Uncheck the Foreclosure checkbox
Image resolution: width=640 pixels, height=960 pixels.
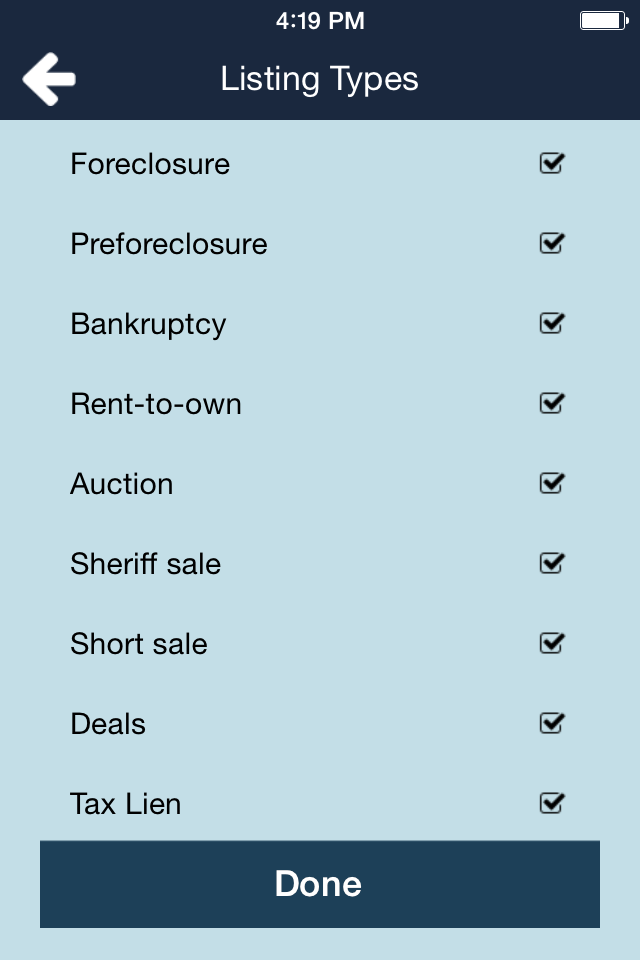click(x=552, y=163)
